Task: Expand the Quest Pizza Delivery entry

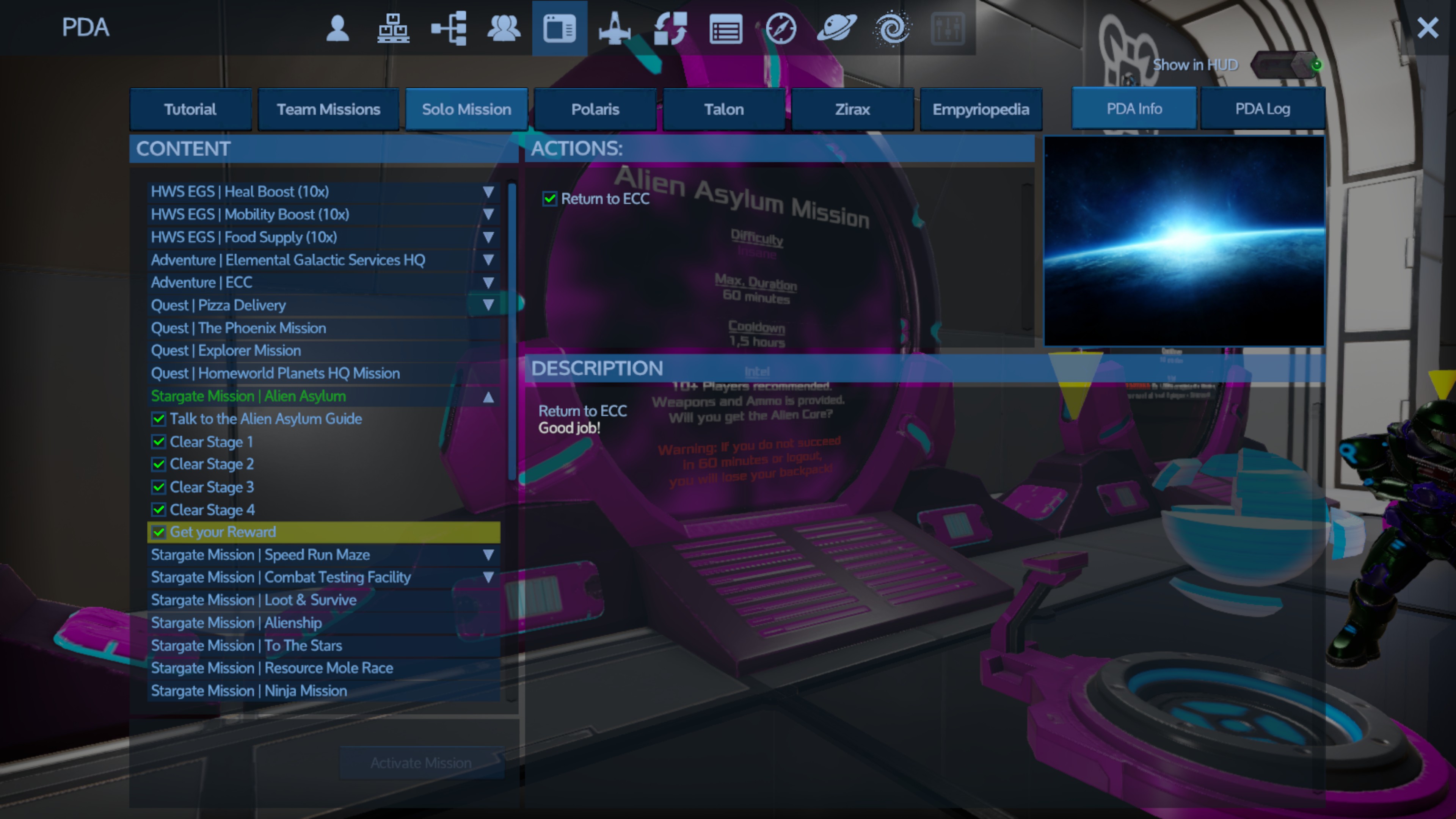Action: [x=488, y=305]
